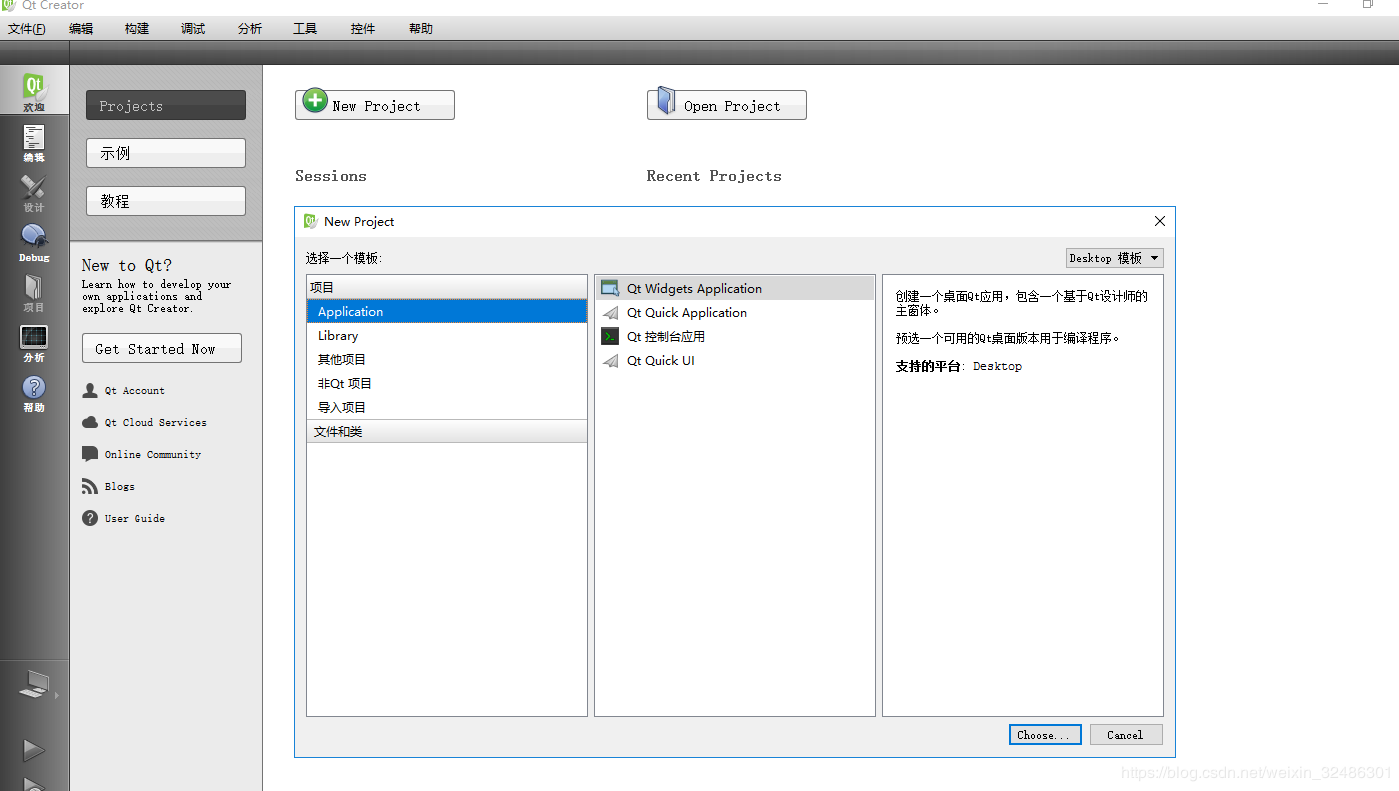
Task: Open 帮助 mode in the left mode bar
Action: coord(34,393)
